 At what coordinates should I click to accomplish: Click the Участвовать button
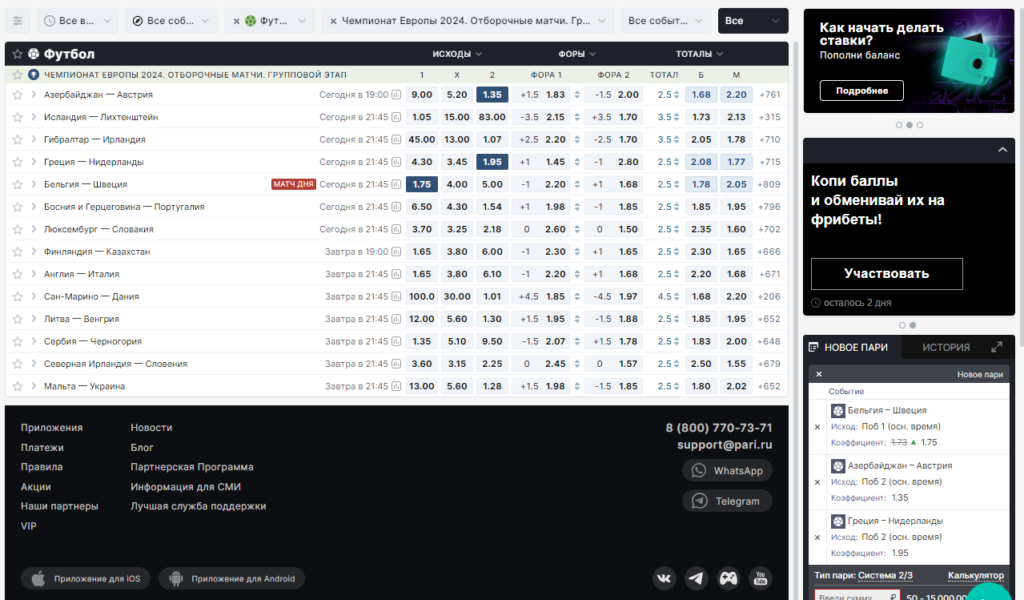tap(886, 274)
